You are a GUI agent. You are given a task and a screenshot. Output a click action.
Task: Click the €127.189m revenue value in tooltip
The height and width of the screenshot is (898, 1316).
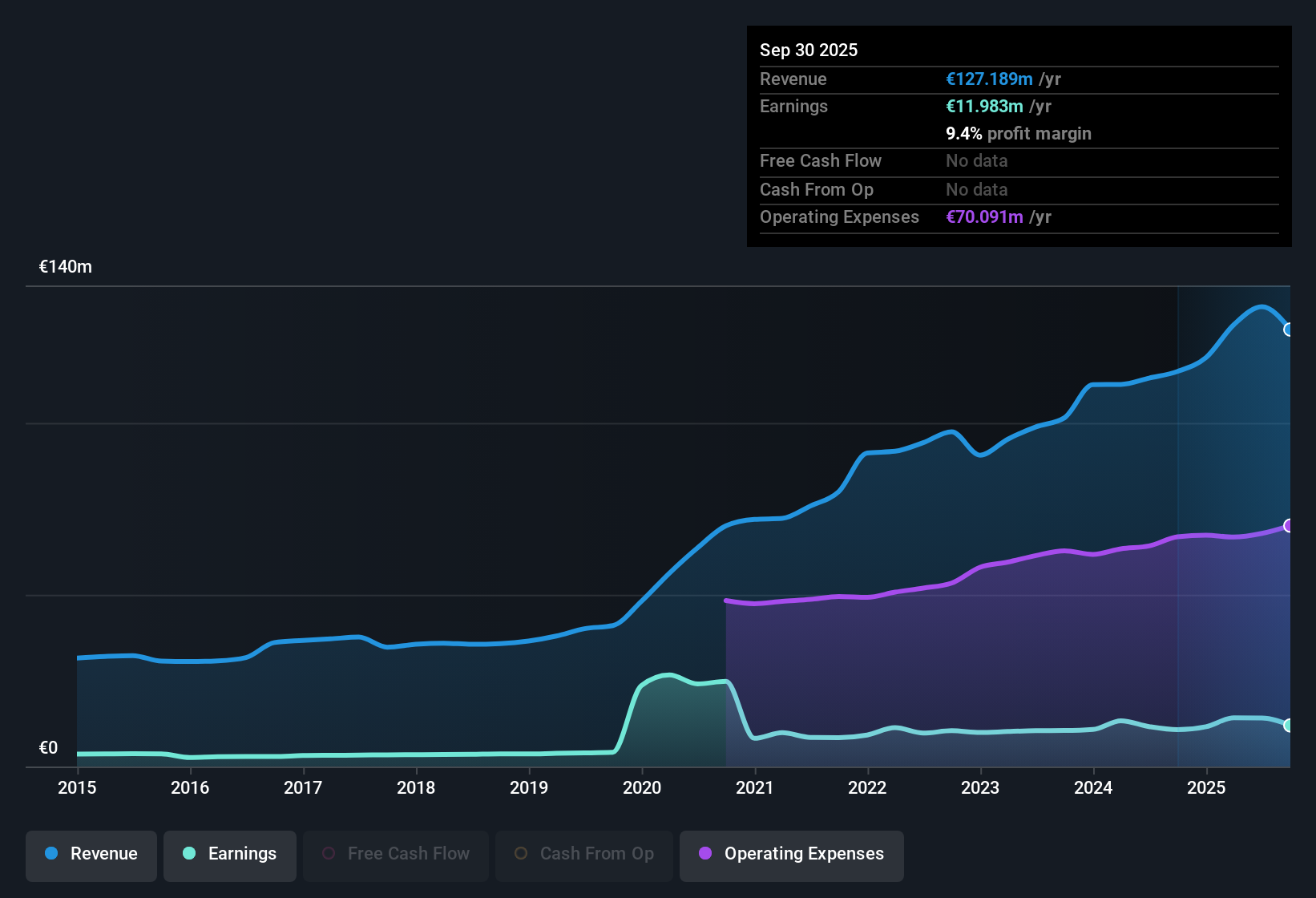989,79
